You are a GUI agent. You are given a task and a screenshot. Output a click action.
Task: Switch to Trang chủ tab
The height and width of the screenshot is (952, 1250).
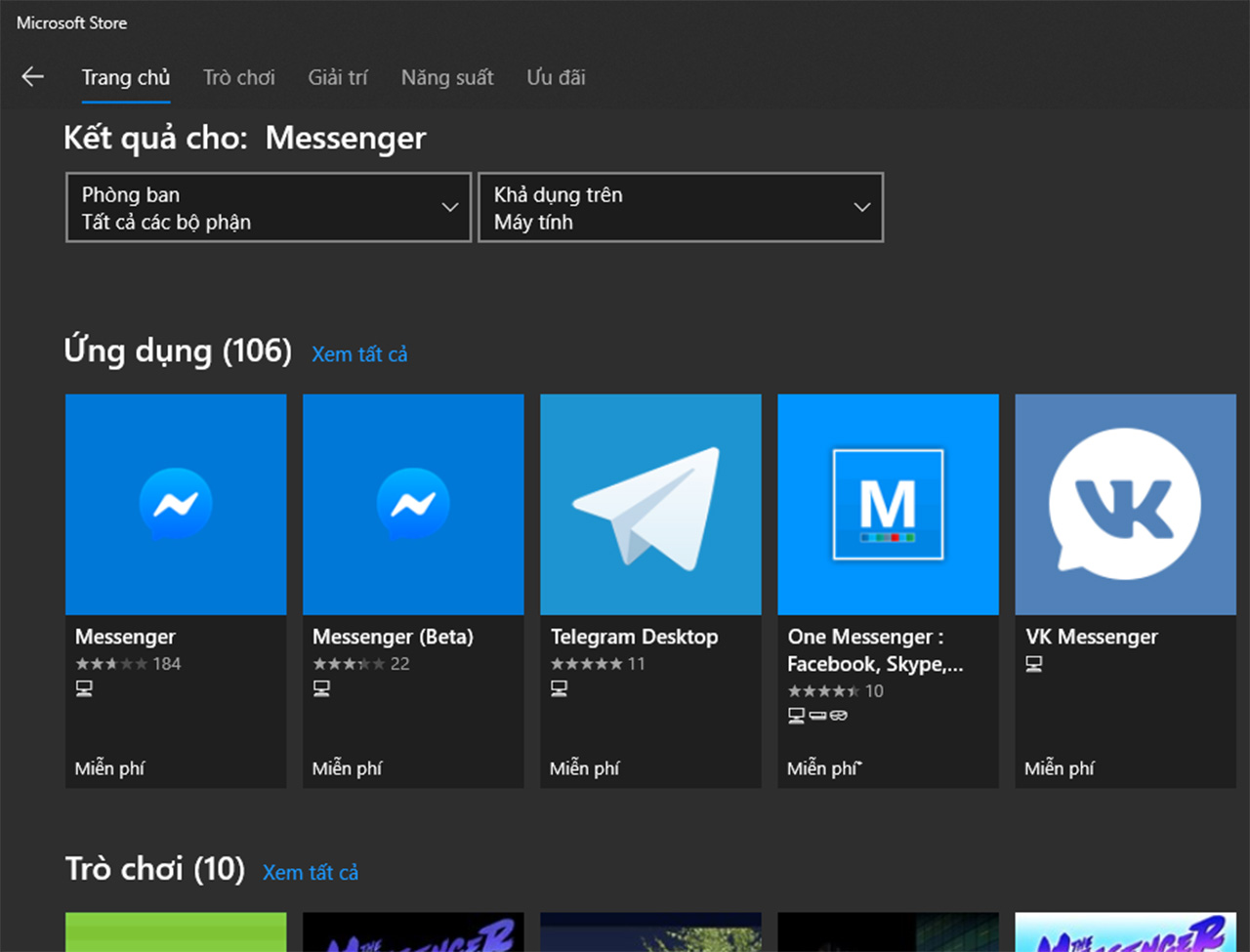click(x=126, y=78)
